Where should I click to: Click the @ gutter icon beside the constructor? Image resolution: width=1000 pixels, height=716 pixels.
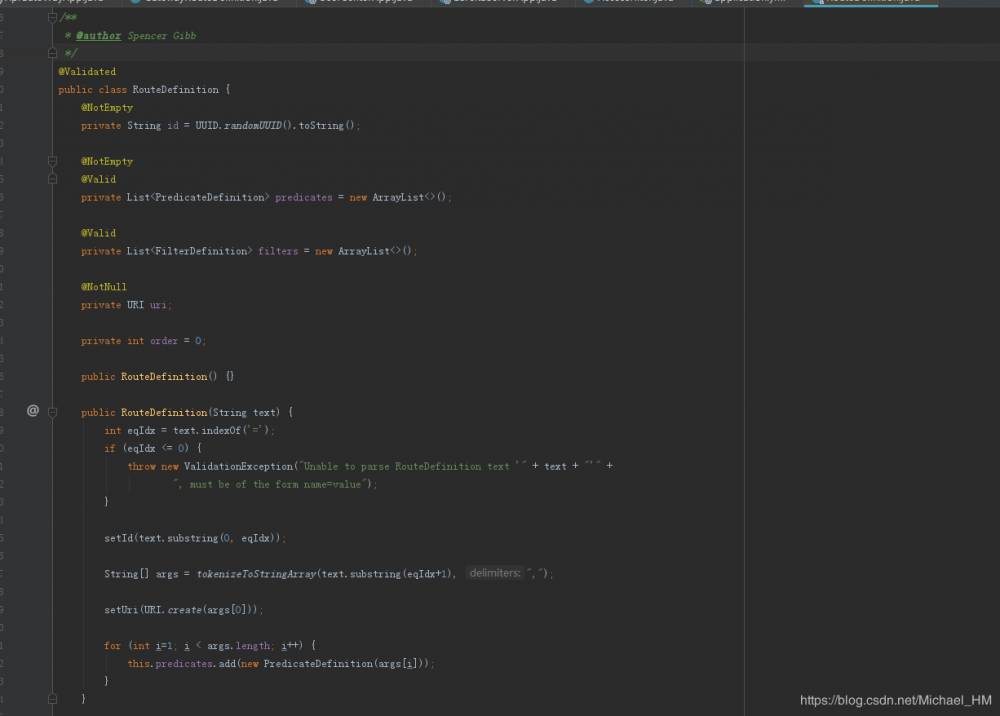click(32, 410)
